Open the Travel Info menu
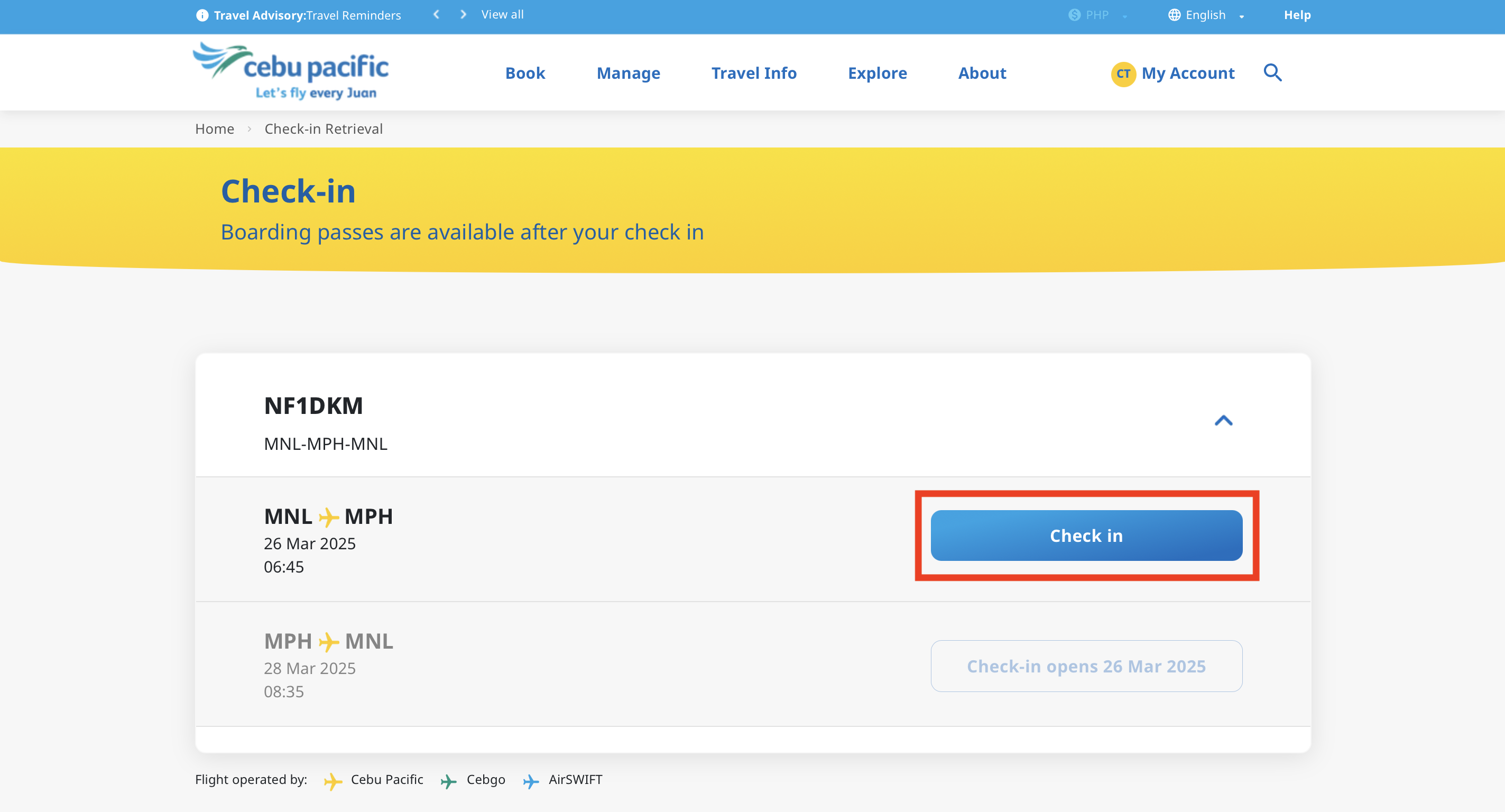Screen dimensions: 1505x812 click(754, 73)
